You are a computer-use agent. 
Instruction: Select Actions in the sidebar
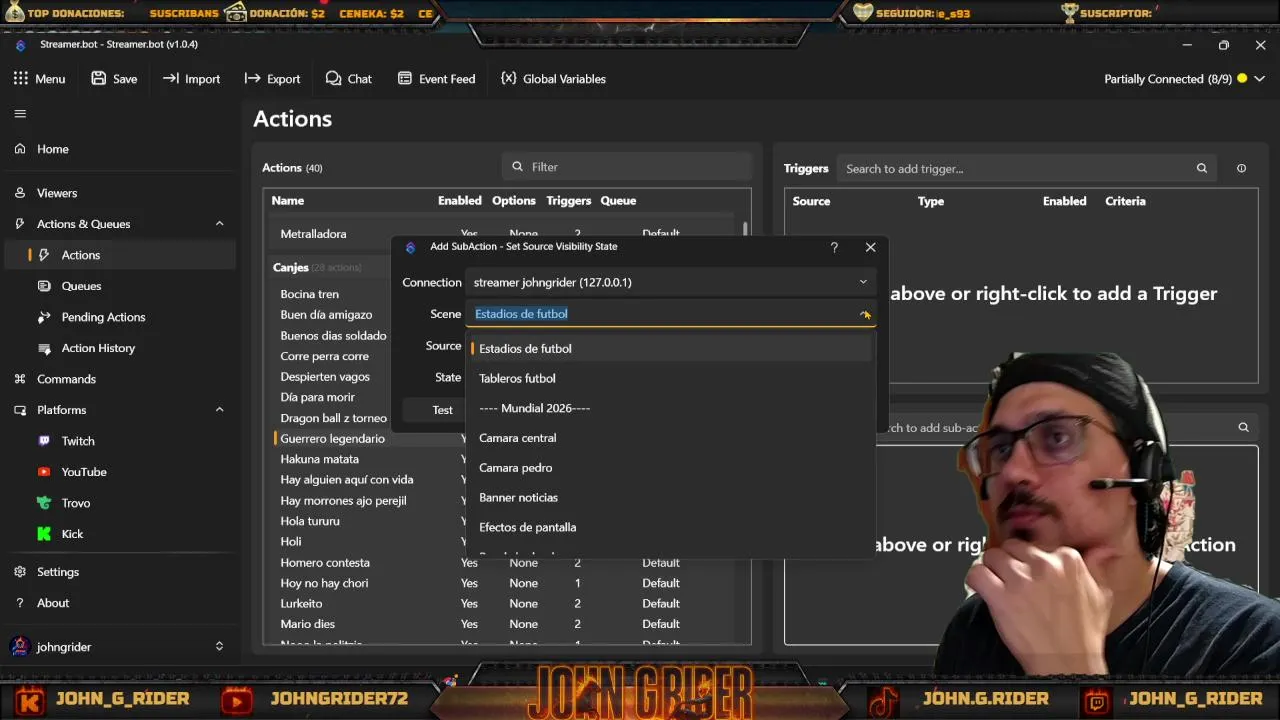[118, 255]
